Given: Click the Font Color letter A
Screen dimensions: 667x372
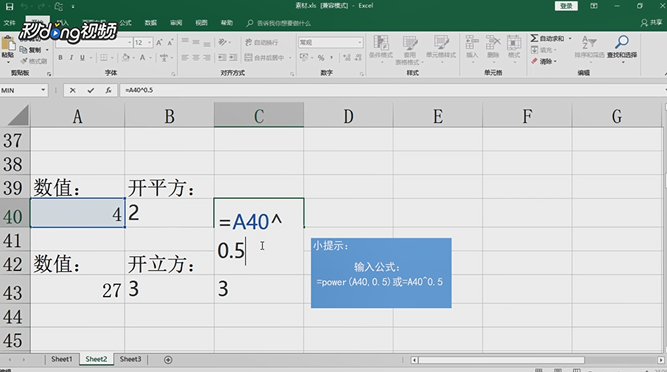Looking at the screenshot, I should [143, 57].
